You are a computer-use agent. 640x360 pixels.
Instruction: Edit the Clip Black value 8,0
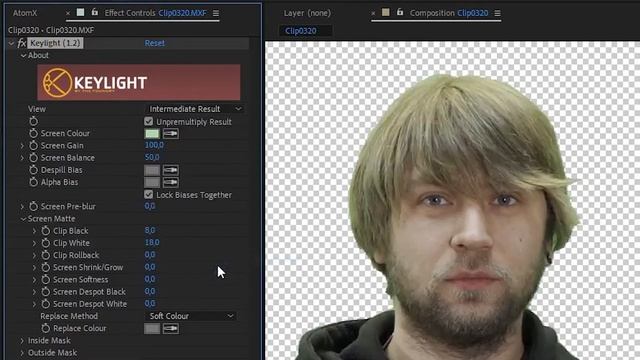coord(150,231)
